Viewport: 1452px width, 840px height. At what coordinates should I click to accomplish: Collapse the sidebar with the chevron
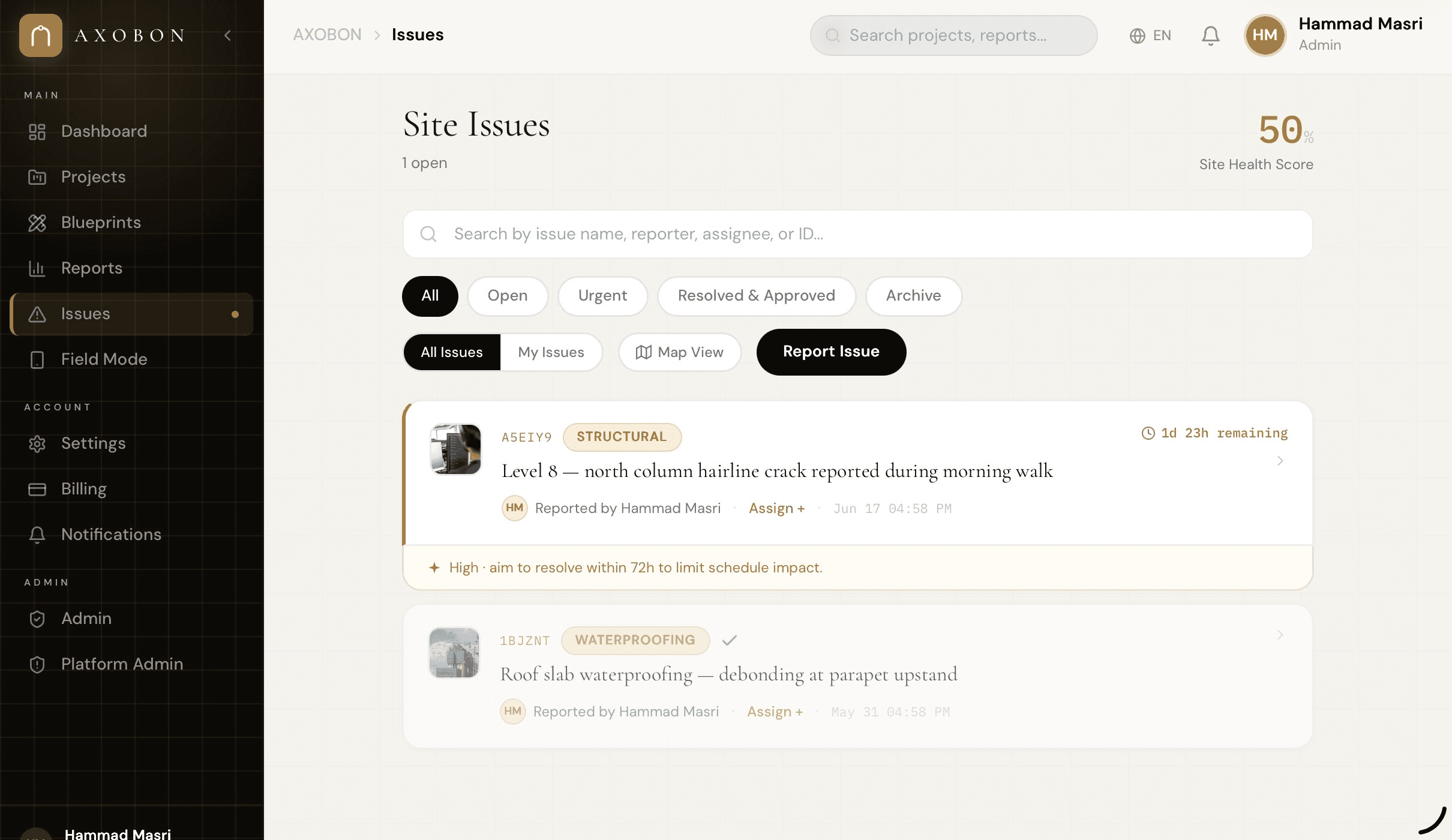pyautogui.click(x=227, y=35)
